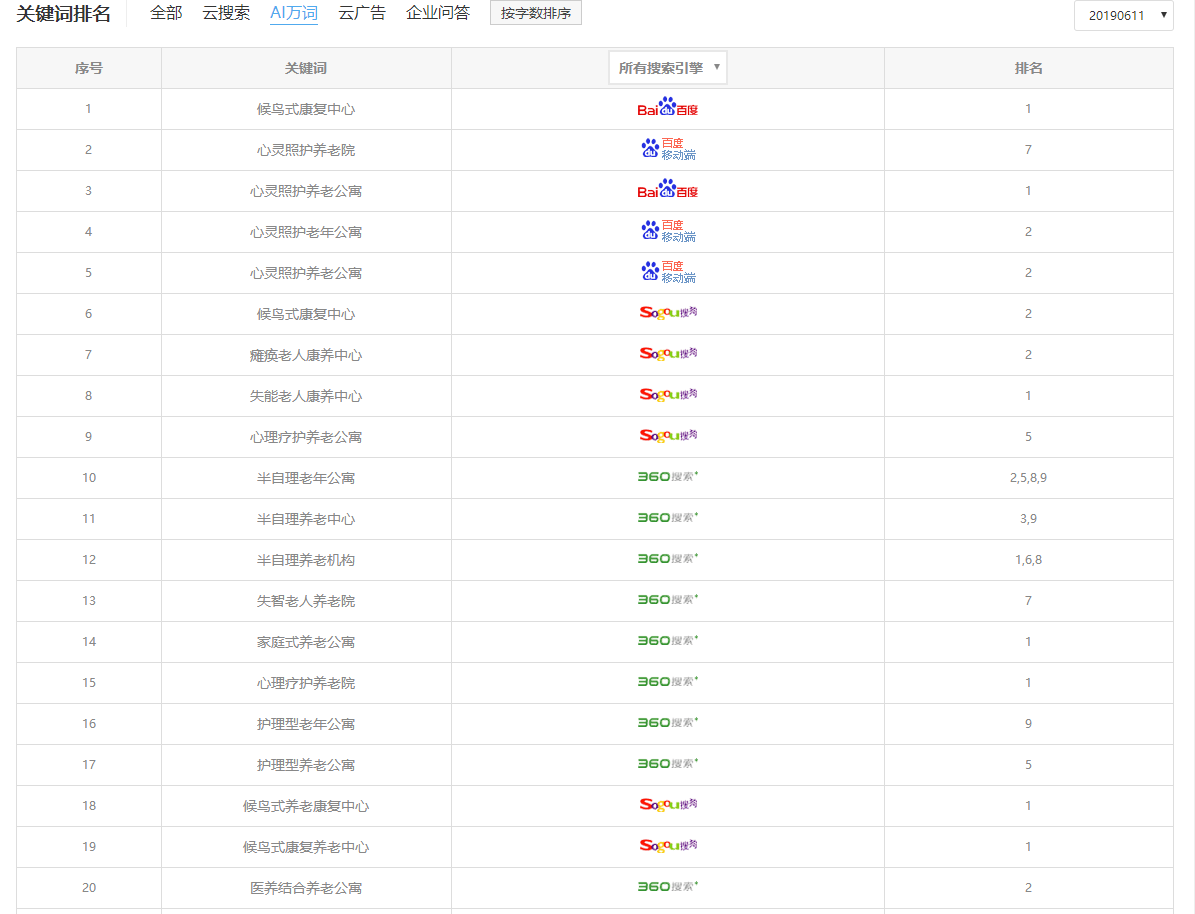Viewport: 1195px width, 914px height.
Task: Select keyword 医养结合养老公寓
Action: [306, 888]
